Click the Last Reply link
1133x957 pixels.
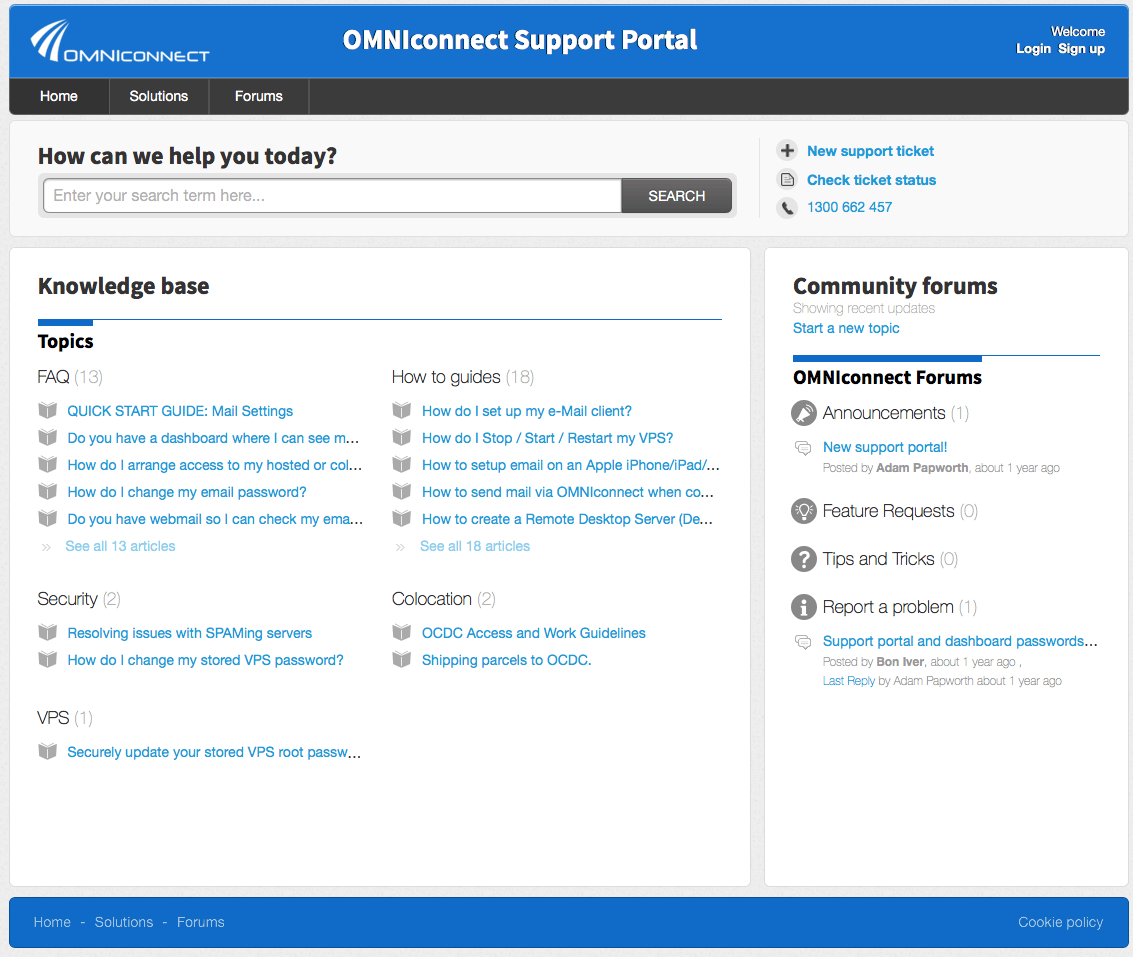point(849,681)
